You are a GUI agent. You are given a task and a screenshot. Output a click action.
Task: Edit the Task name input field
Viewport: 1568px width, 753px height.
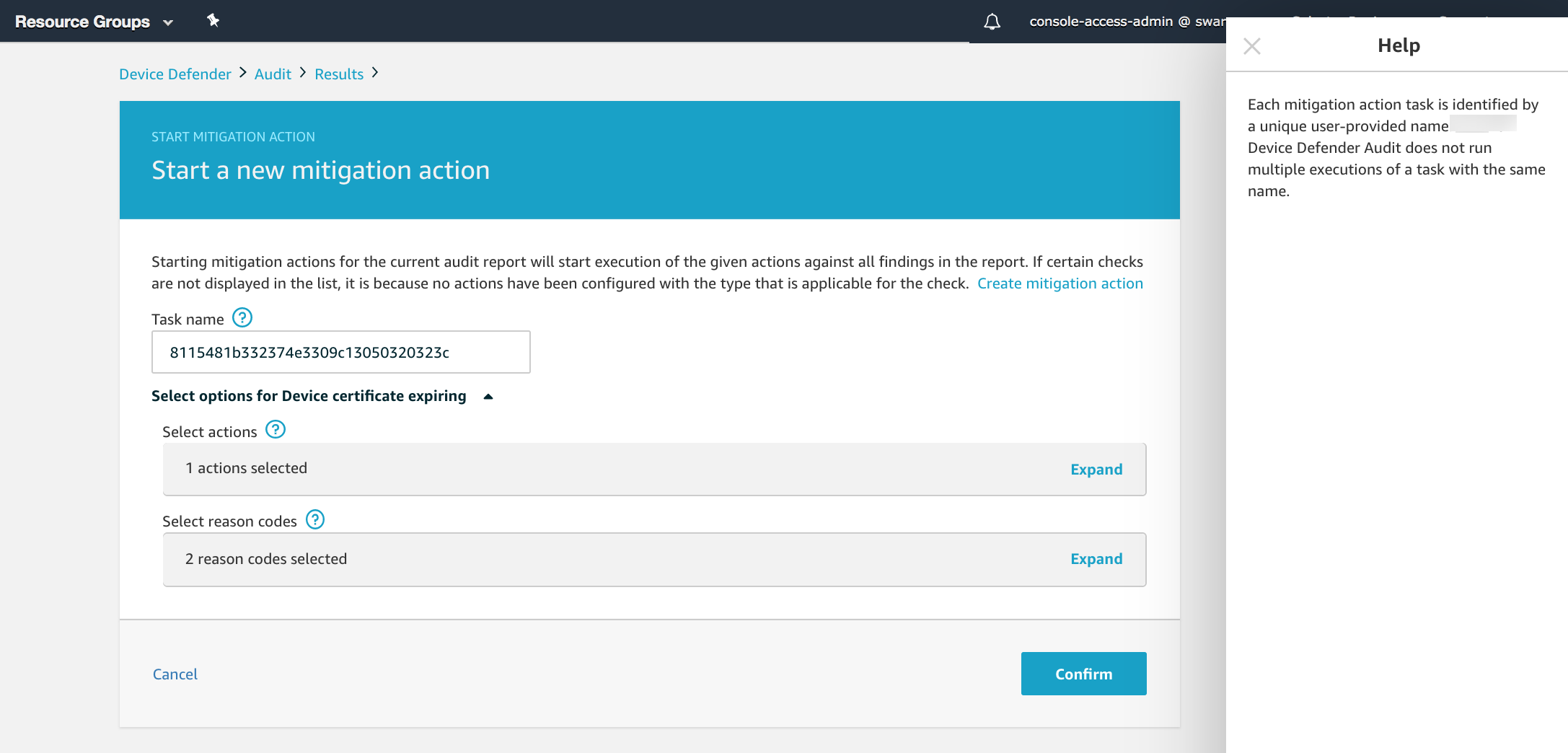(340, 352)
